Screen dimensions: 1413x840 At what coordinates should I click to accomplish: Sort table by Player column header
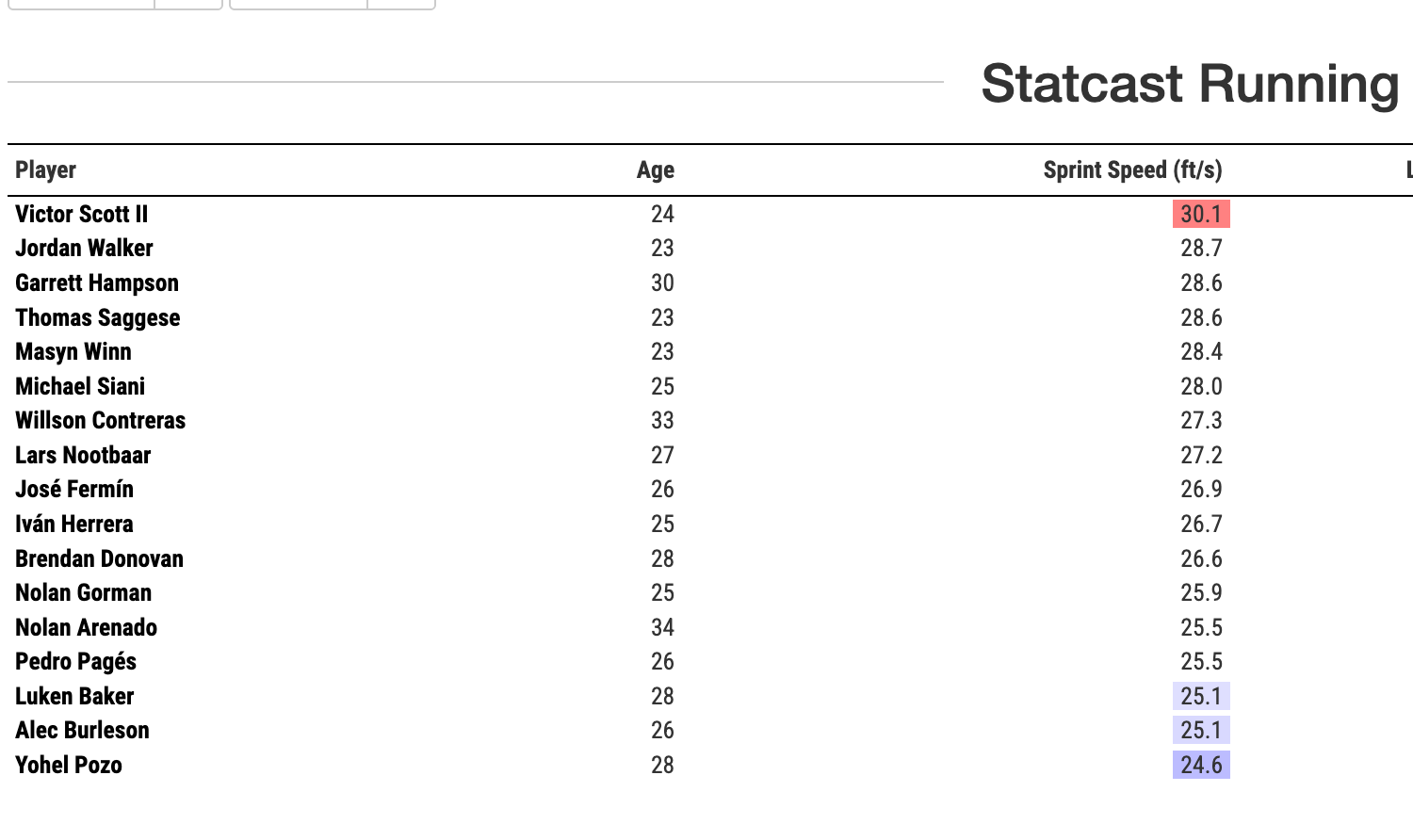[45, 170]
